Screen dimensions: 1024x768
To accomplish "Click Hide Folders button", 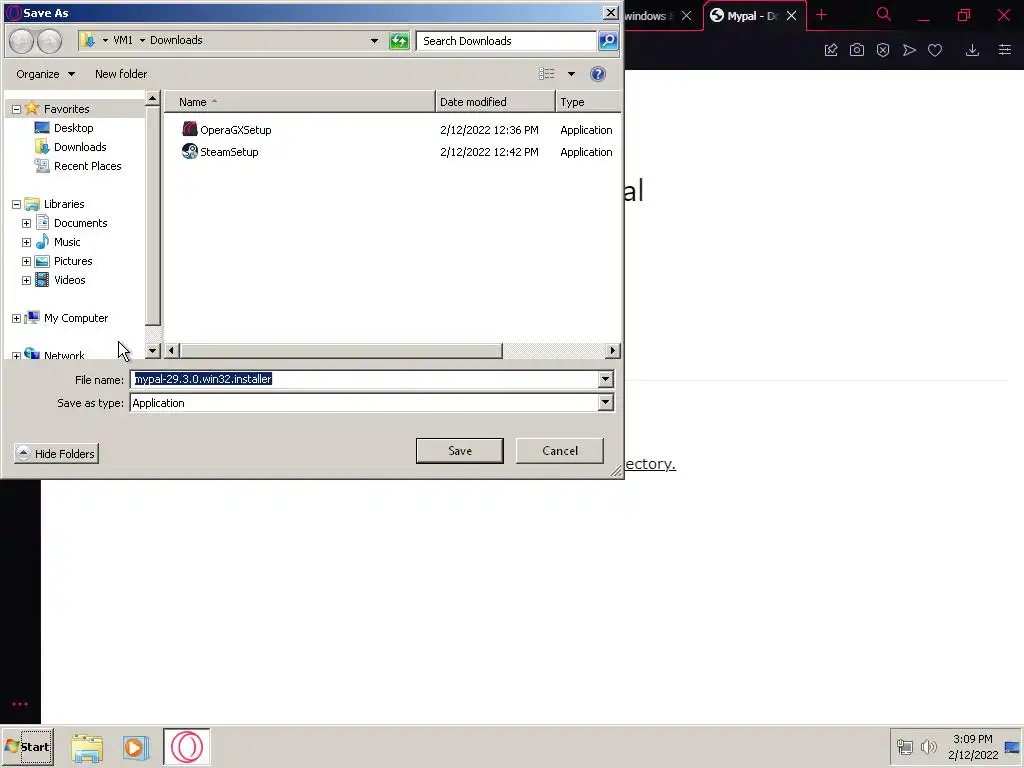I will [x=57, y=453].
